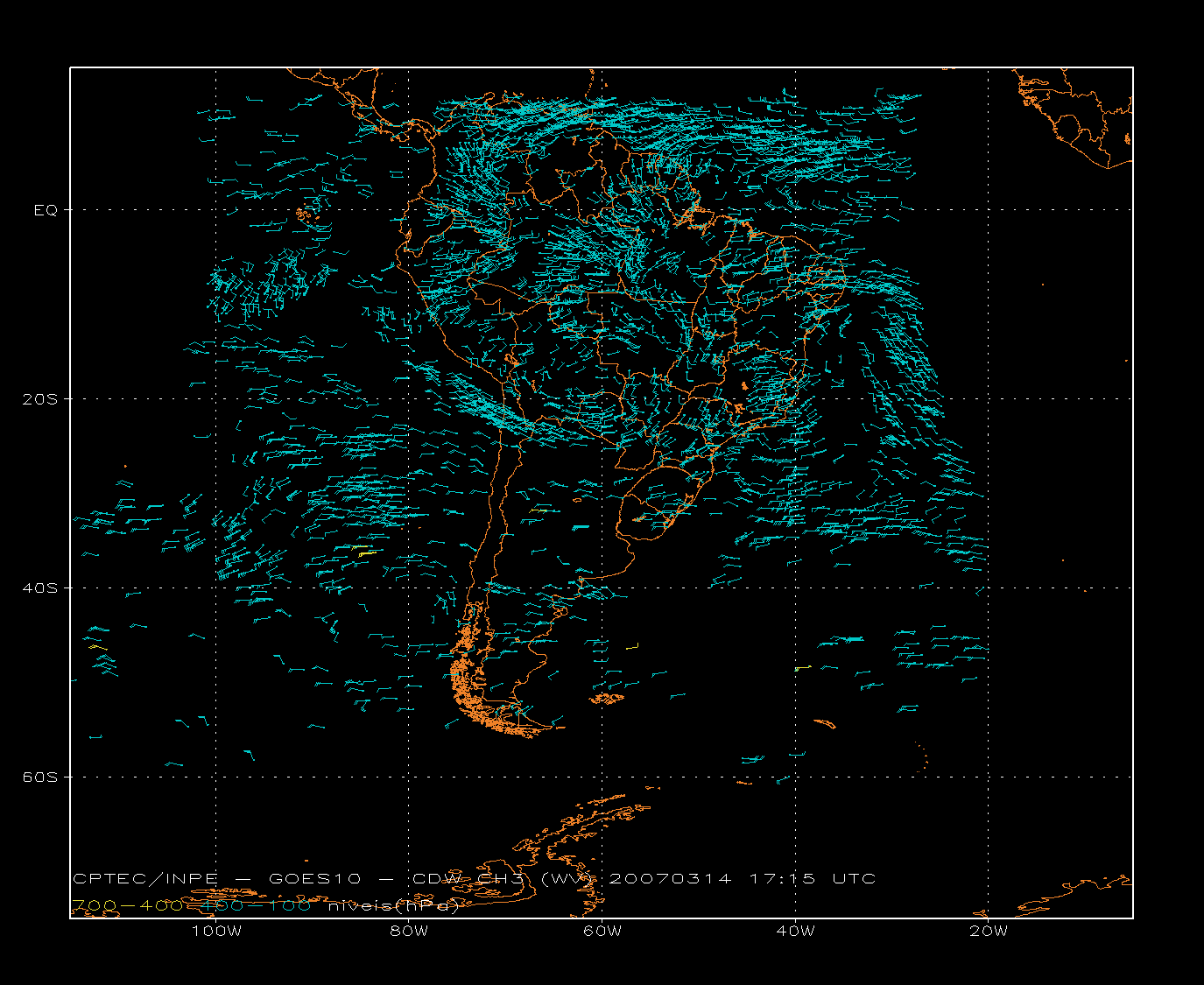The width and height of the screenshot is (1204, 985).
Task: Click the yellow 700-400 level legend
Action: [128, 905]
